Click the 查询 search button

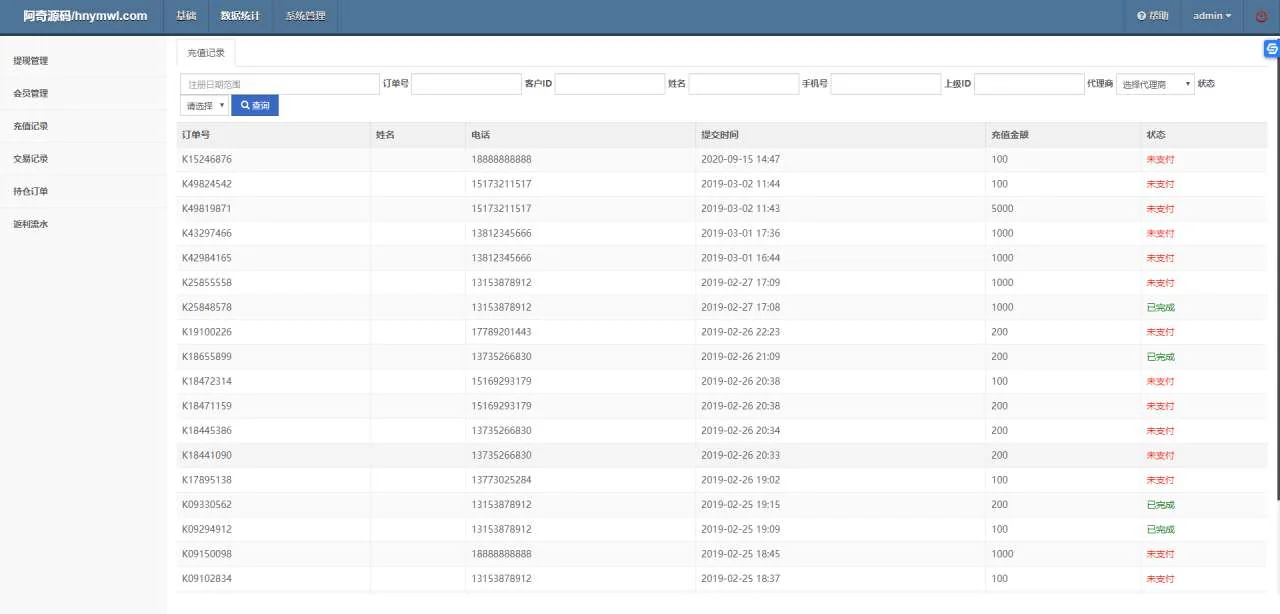pos(255,105)
